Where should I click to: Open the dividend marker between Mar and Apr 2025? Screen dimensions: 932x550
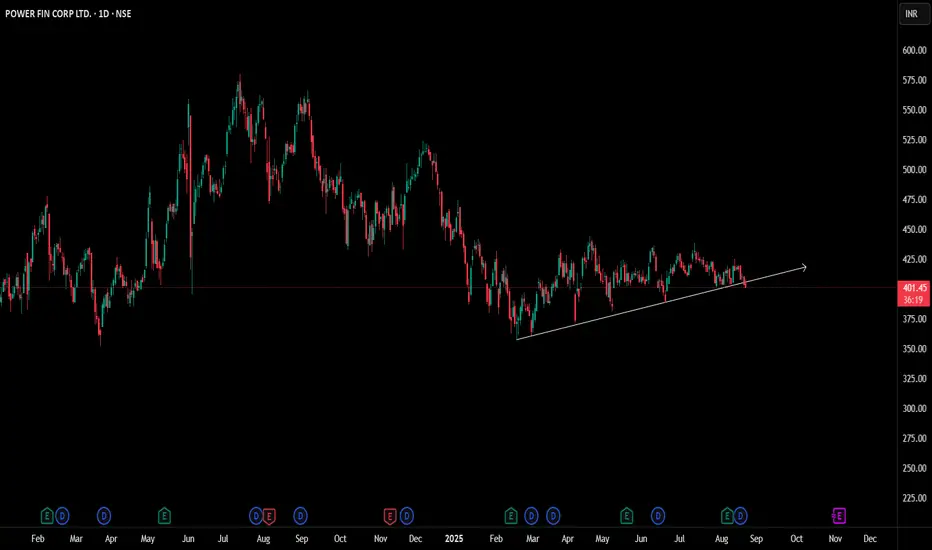(x=553, y=516)
